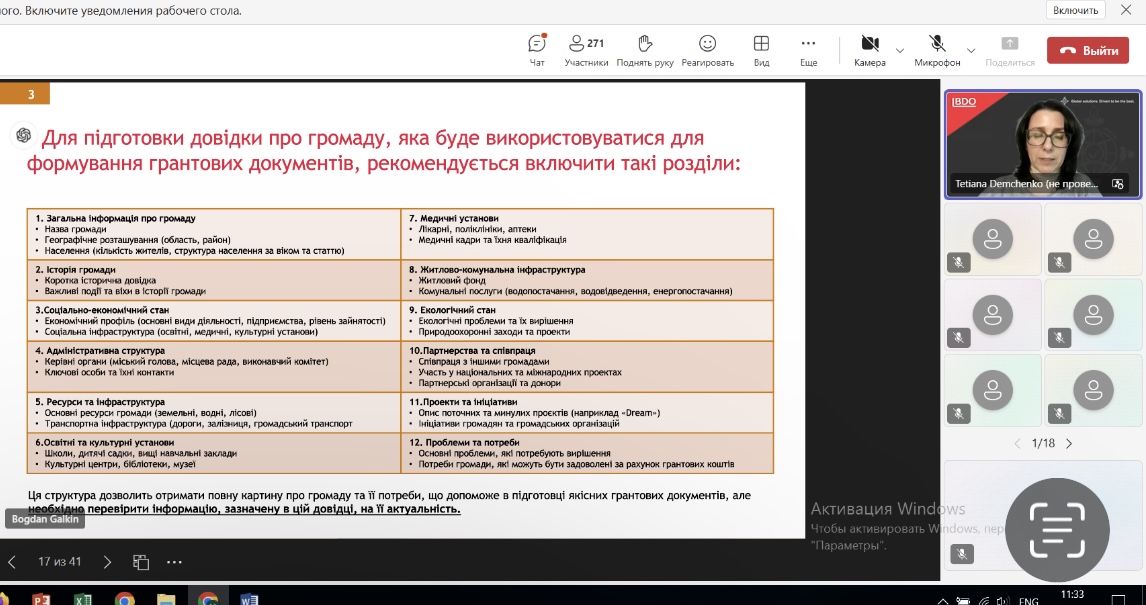Click the heading '7. Медичні установи'

[x=454, y=218]
